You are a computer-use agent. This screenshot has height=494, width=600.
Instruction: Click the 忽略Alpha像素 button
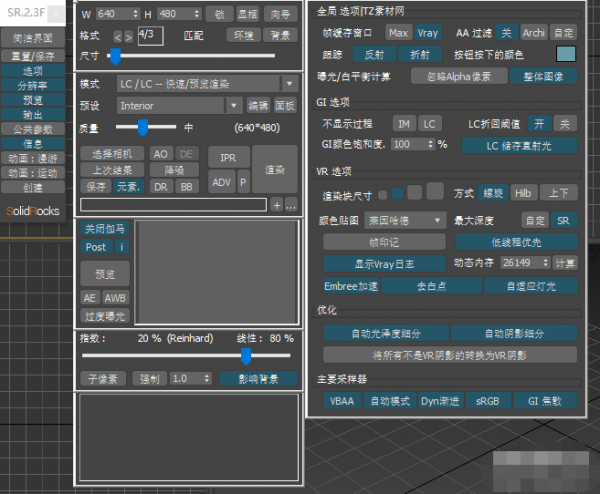click(459, 77)
